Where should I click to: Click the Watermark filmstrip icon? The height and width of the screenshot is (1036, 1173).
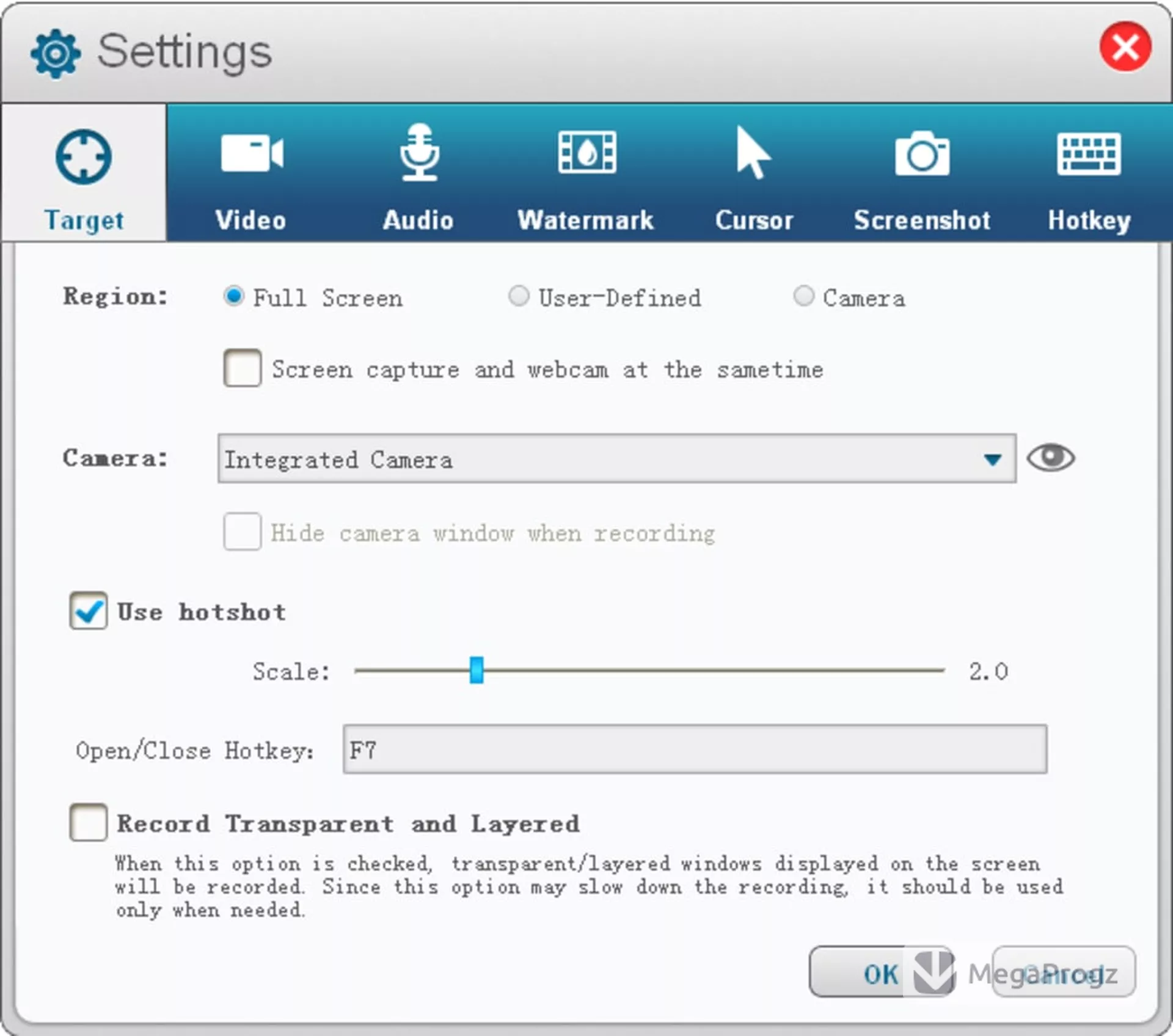click(587, 152)
